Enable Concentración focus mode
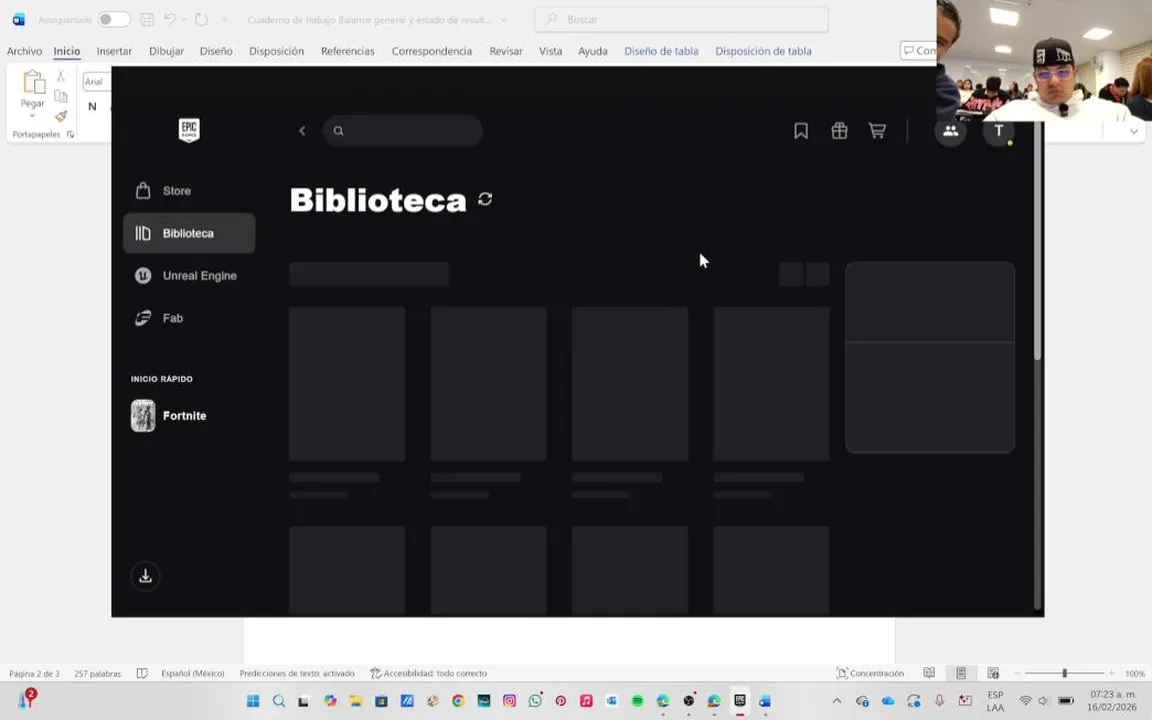Viewport: 1152px width, 720px height. tap(870, 673)
